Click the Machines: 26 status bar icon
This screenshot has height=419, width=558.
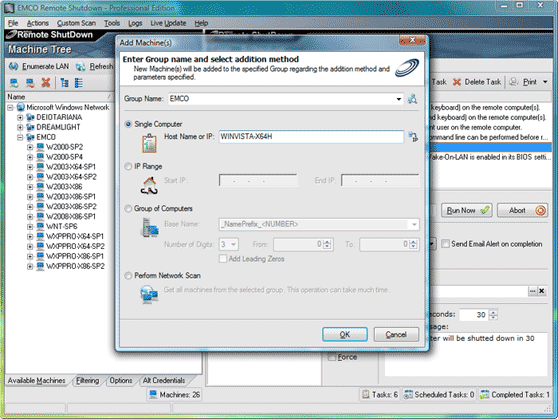click(x=153, y=394)
